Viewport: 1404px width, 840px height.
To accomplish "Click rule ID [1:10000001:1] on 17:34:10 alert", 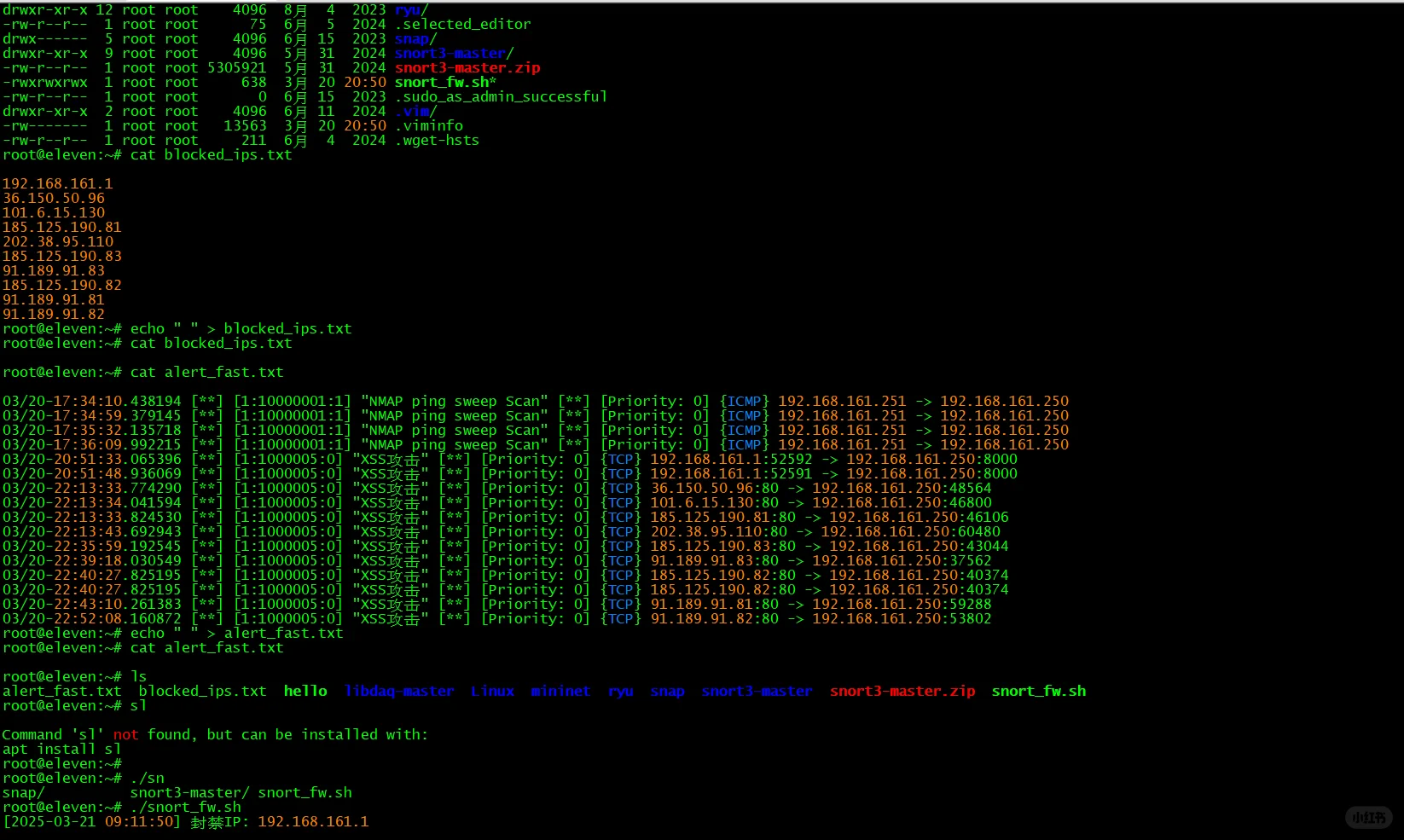I will (292, 401).
